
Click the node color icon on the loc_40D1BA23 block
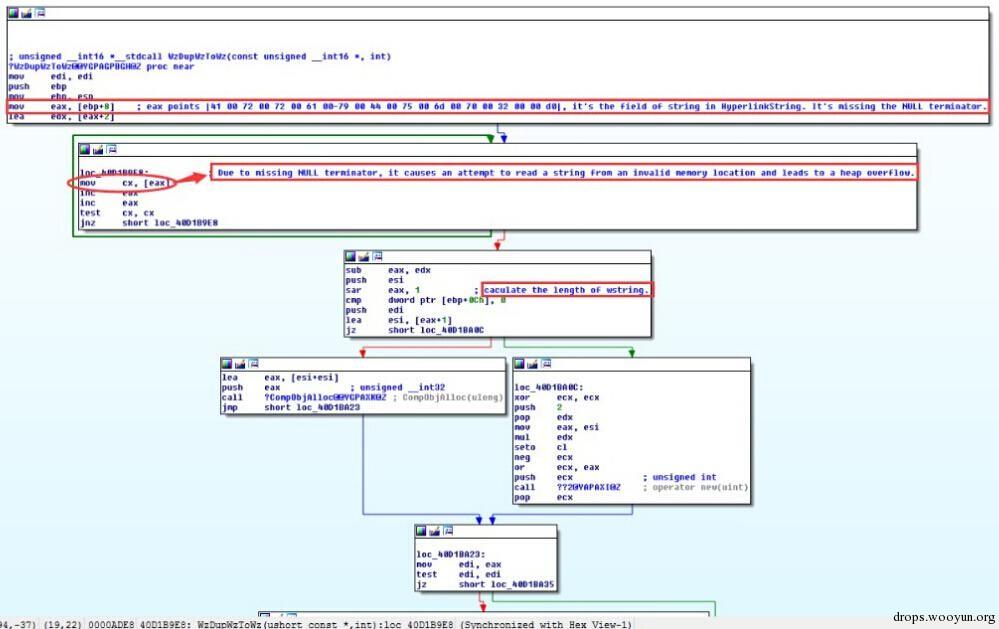coord(423,530)
